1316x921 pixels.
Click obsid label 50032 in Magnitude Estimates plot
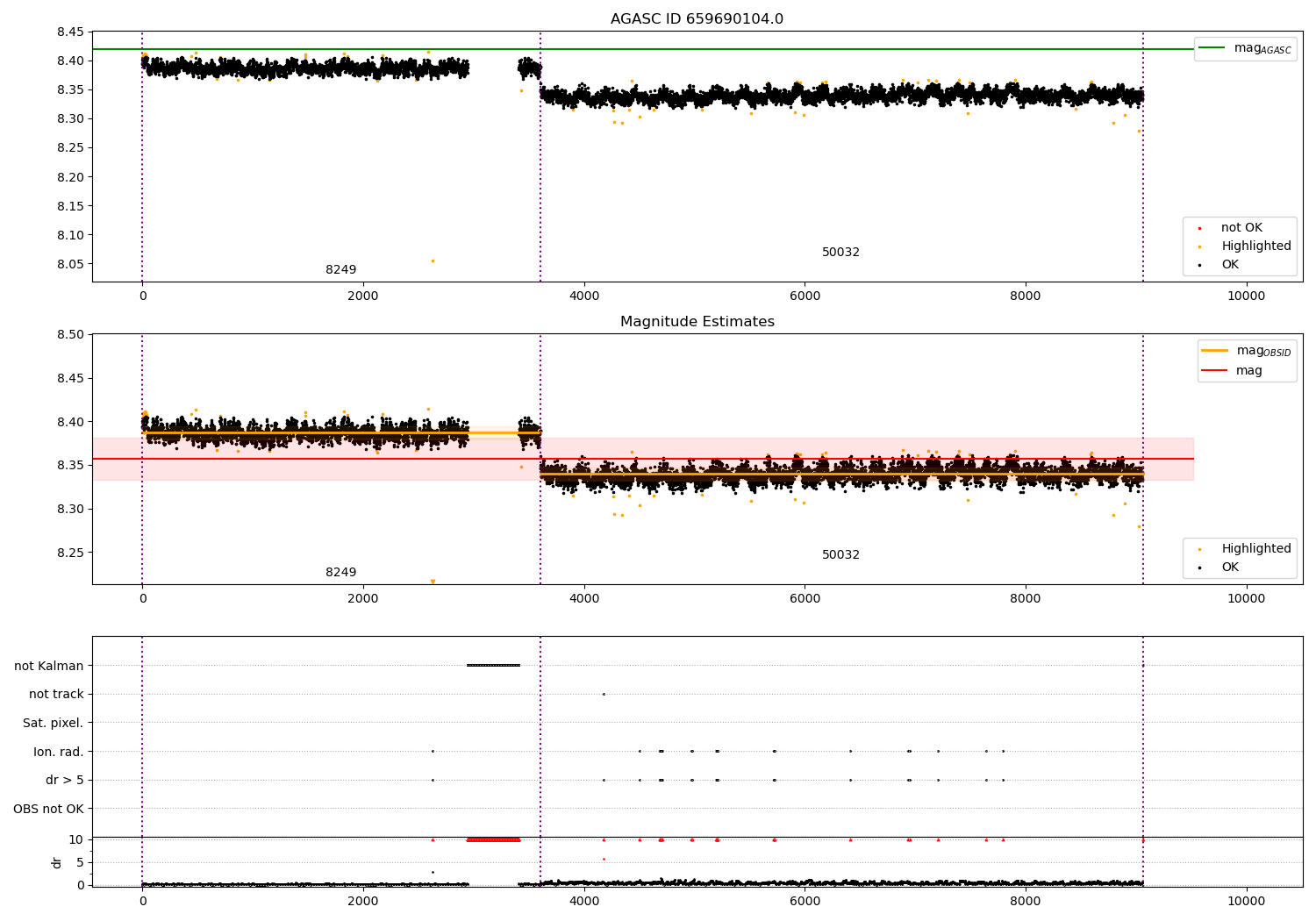pos(840,555)
